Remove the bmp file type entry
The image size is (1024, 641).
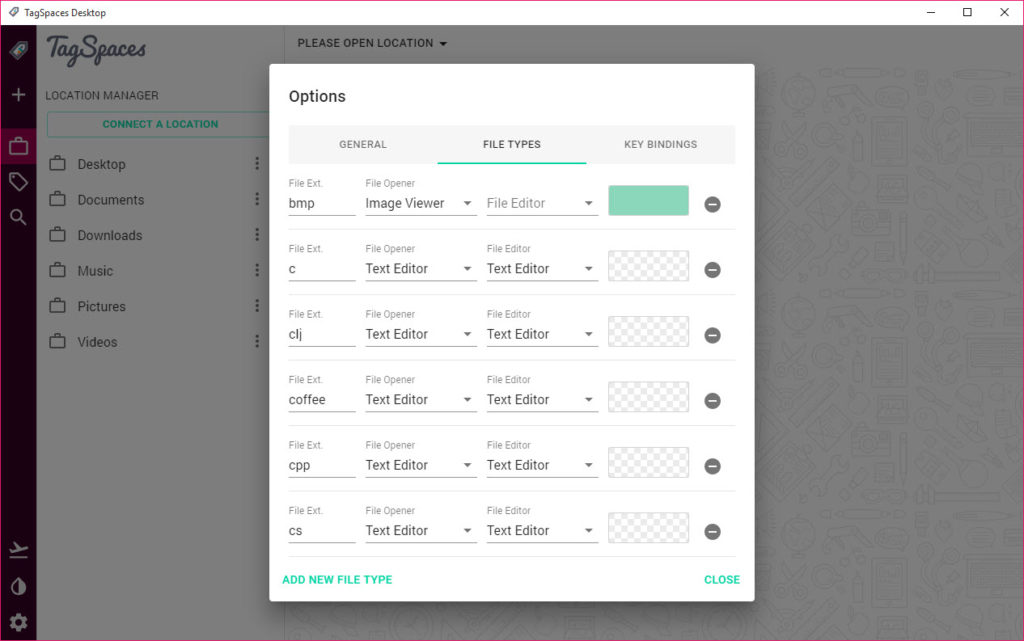click(x=712, y=204)
